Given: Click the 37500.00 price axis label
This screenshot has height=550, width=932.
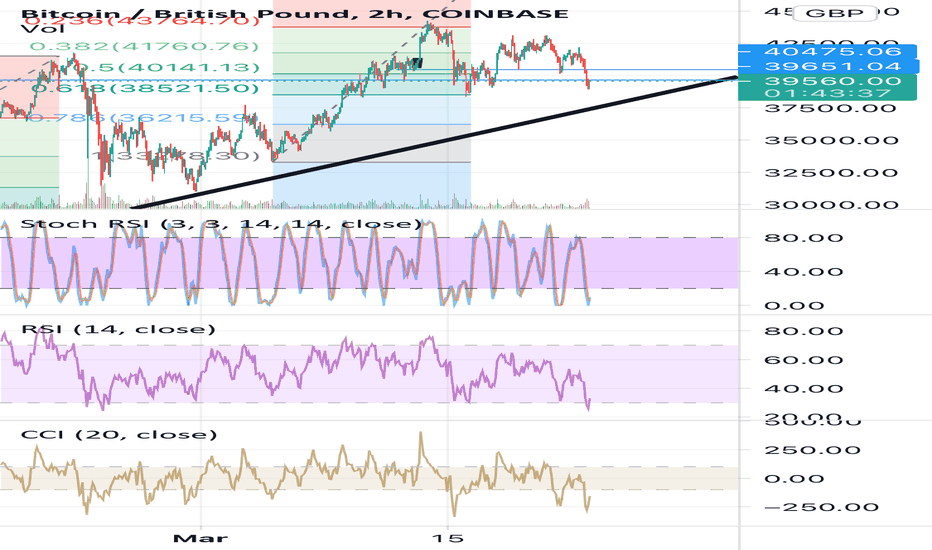Looking at the screenshot, I should coord(831,108).
